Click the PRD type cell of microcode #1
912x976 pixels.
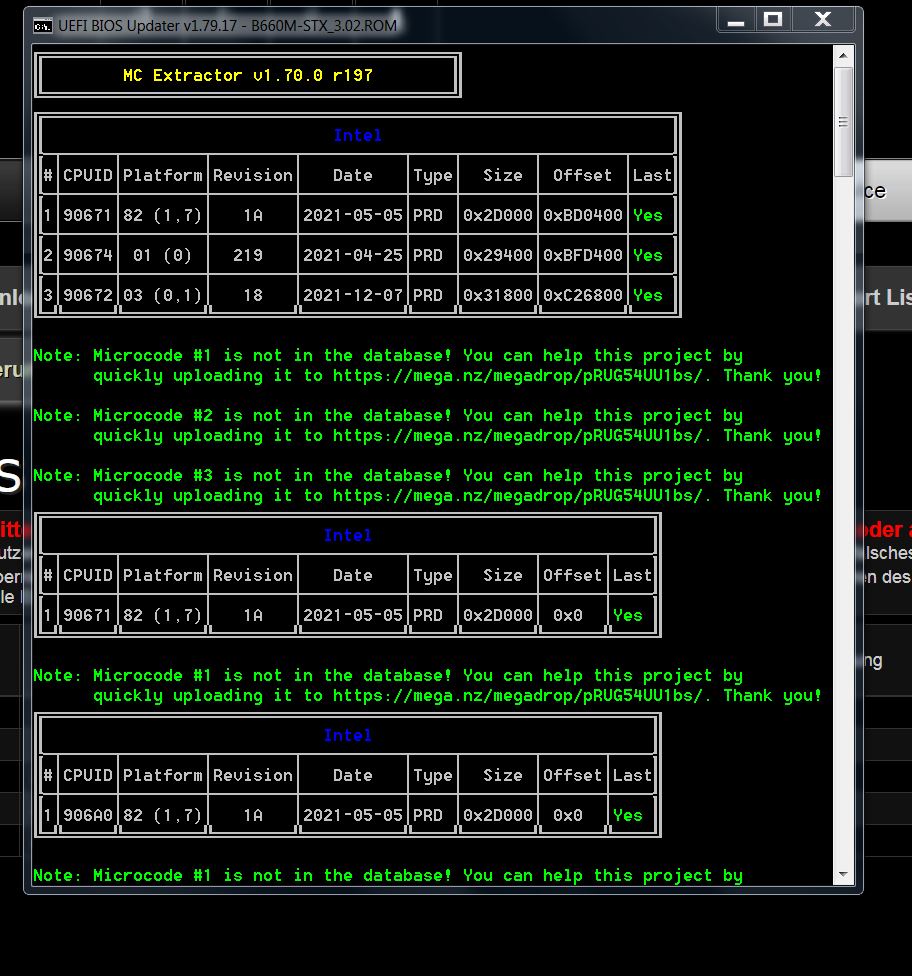pos(432,214)
